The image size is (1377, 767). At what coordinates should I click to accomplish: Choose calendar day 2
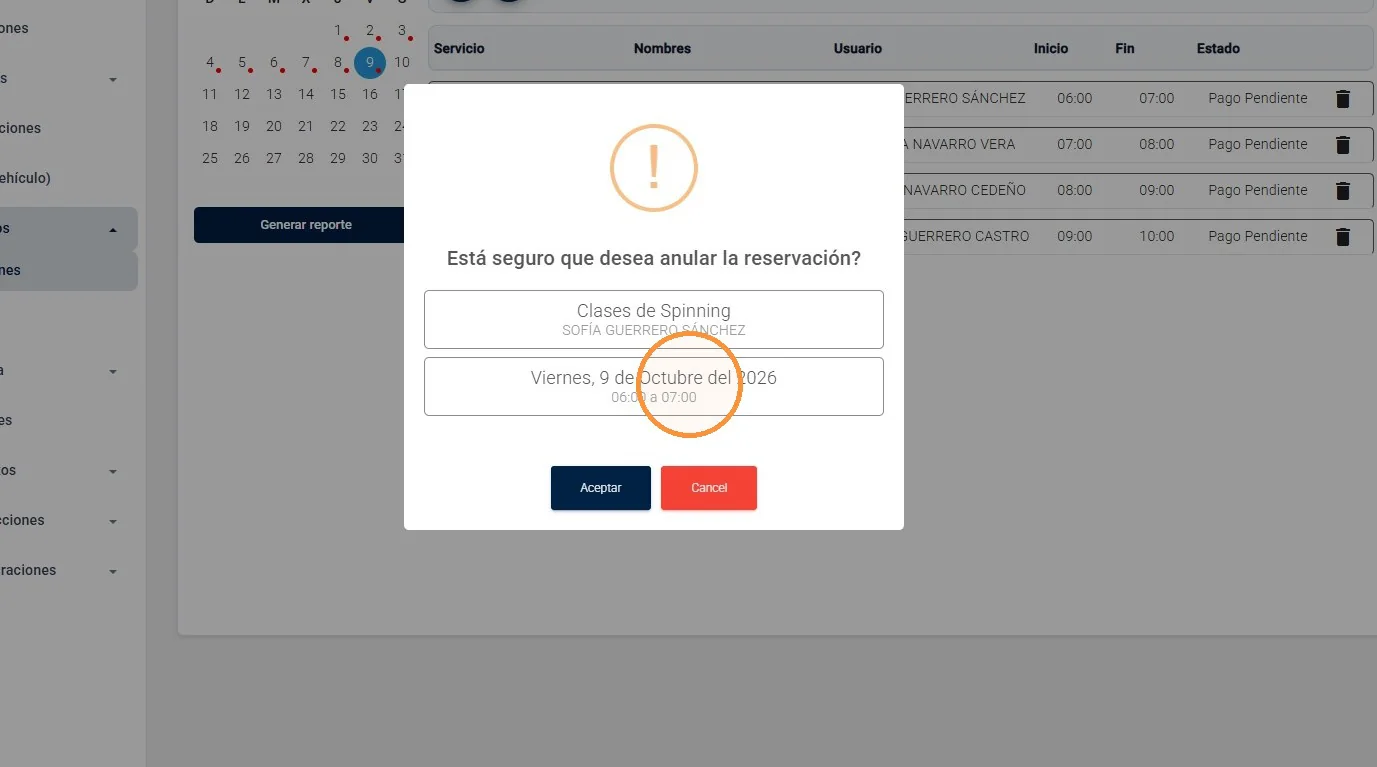[x=370, y=30]
